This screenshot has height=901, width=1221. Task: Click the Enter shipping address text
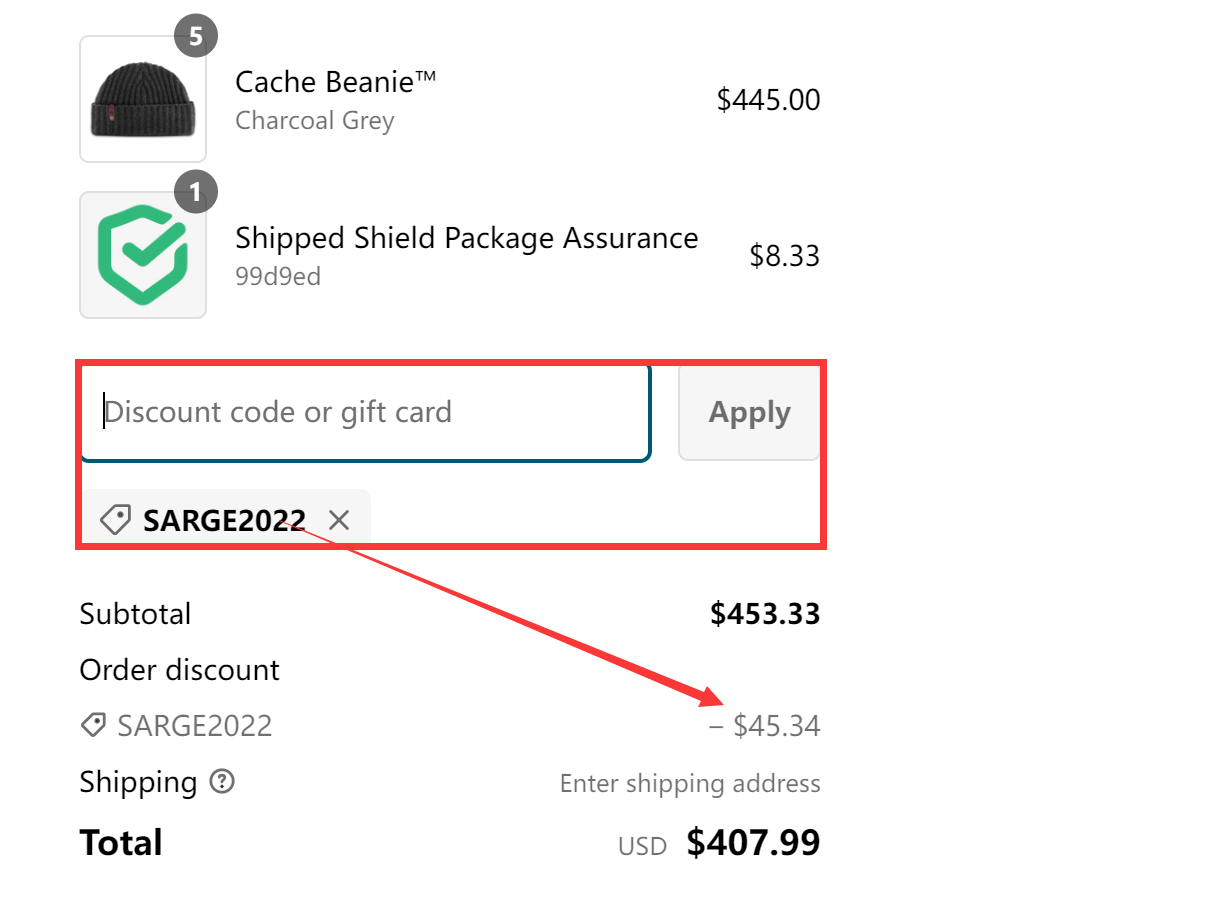(690, 783)
